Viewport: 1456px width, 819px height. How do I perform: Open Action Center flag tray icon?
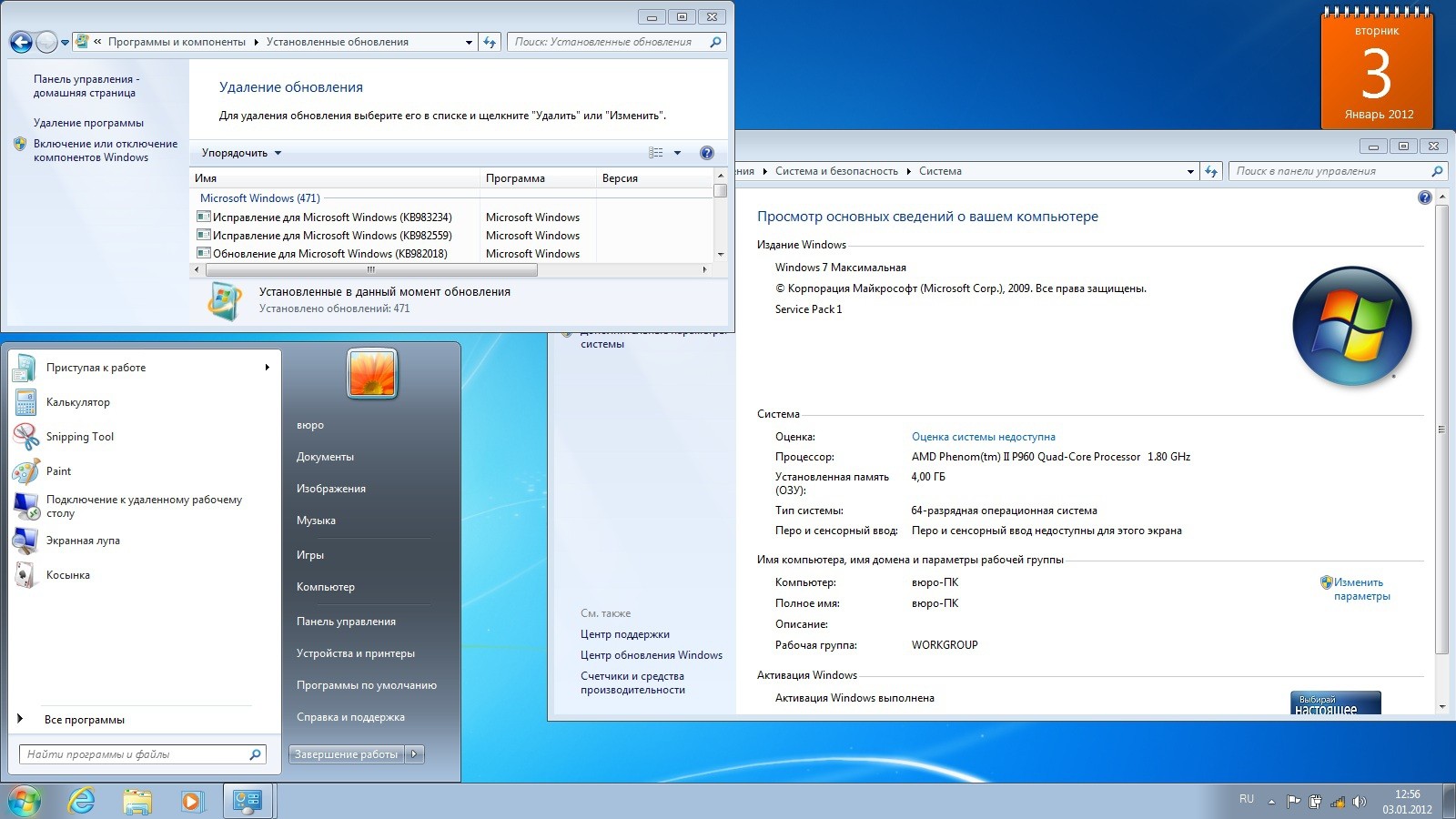coord(1293,802)
